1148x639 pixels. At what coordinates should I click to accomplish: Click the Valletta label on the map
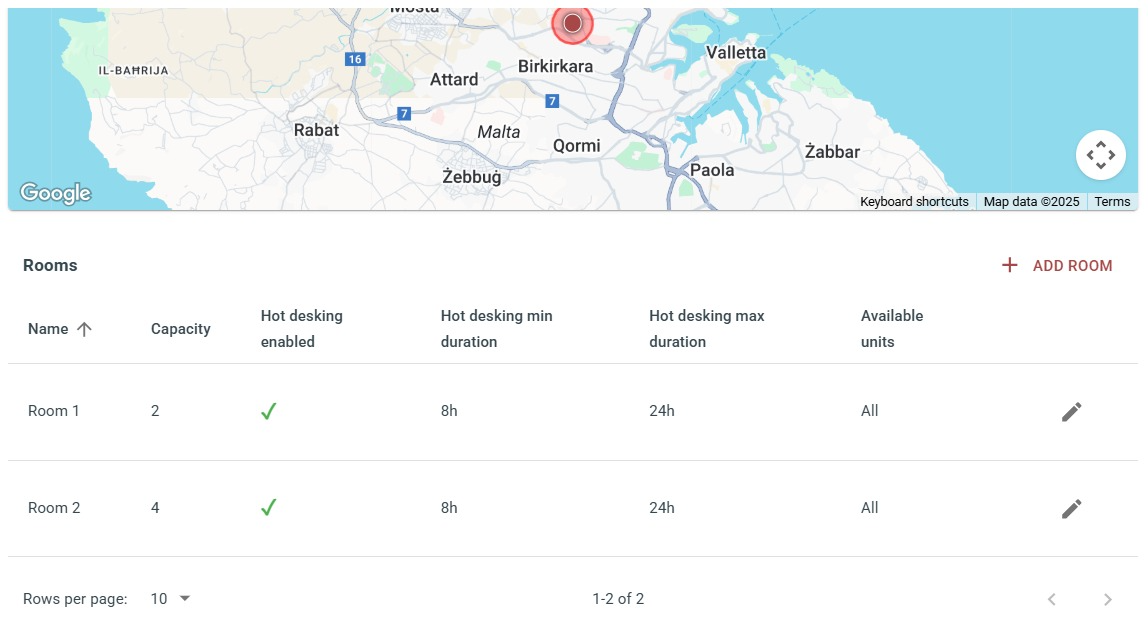tap(736, 53)
